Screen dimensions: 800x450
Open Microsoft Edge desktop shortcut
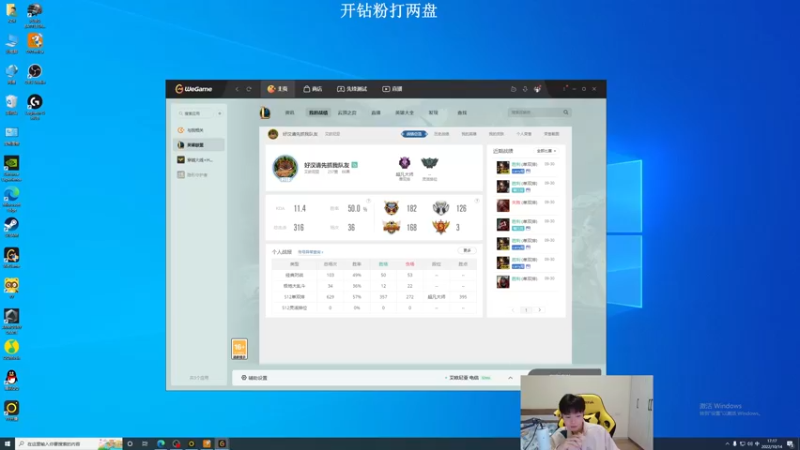[x=11, y=198]
